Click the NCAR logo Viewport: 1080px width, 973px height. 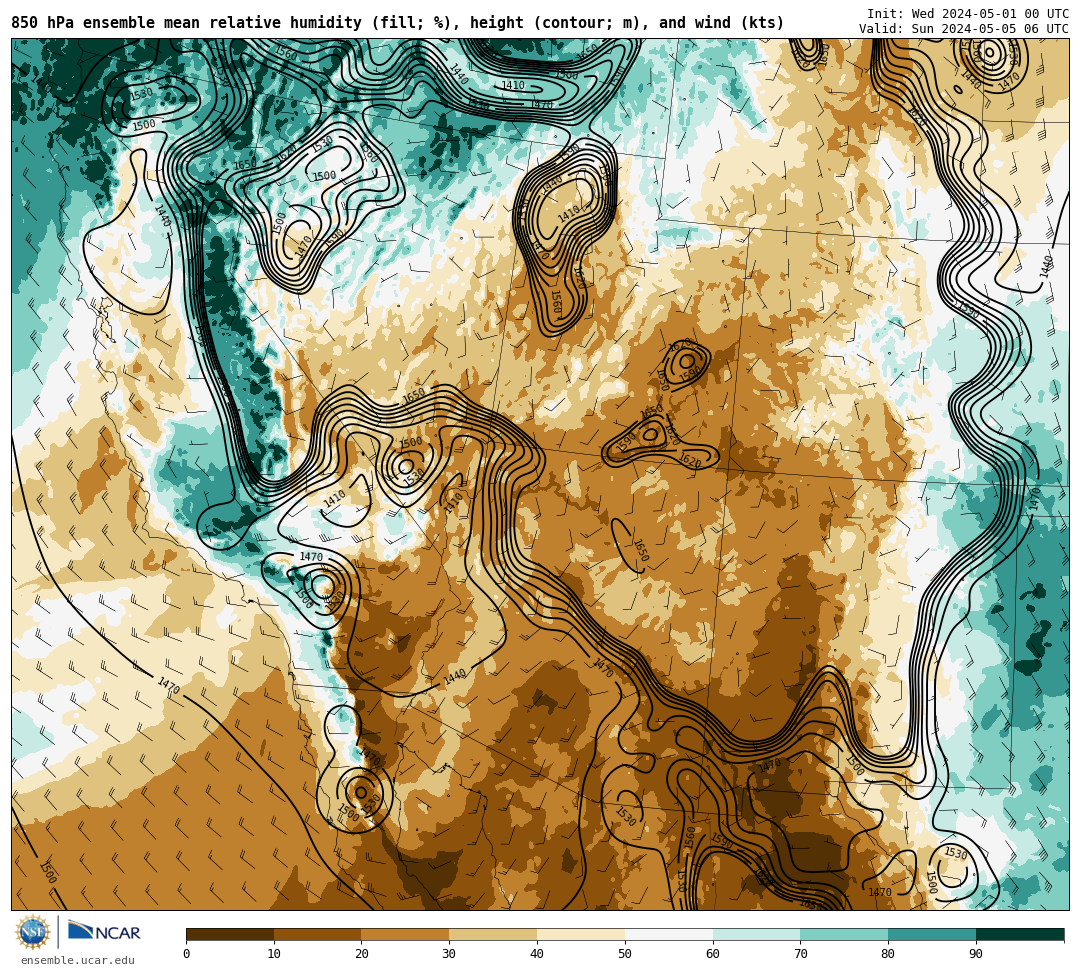[x=104, y=932]
